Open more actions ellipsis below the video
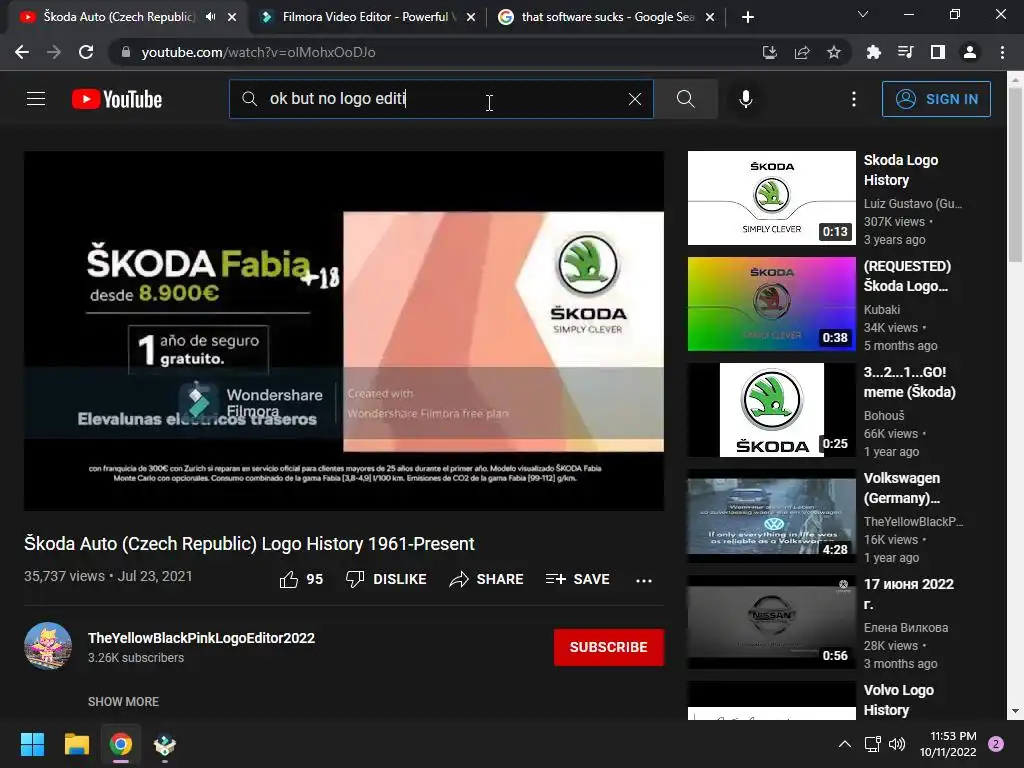 coord(644,580)
